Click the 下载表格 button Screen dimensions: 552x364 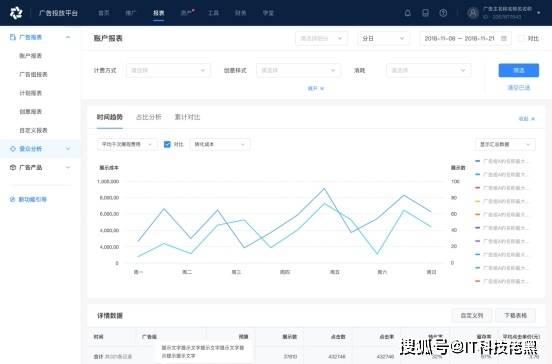(516, 315)
